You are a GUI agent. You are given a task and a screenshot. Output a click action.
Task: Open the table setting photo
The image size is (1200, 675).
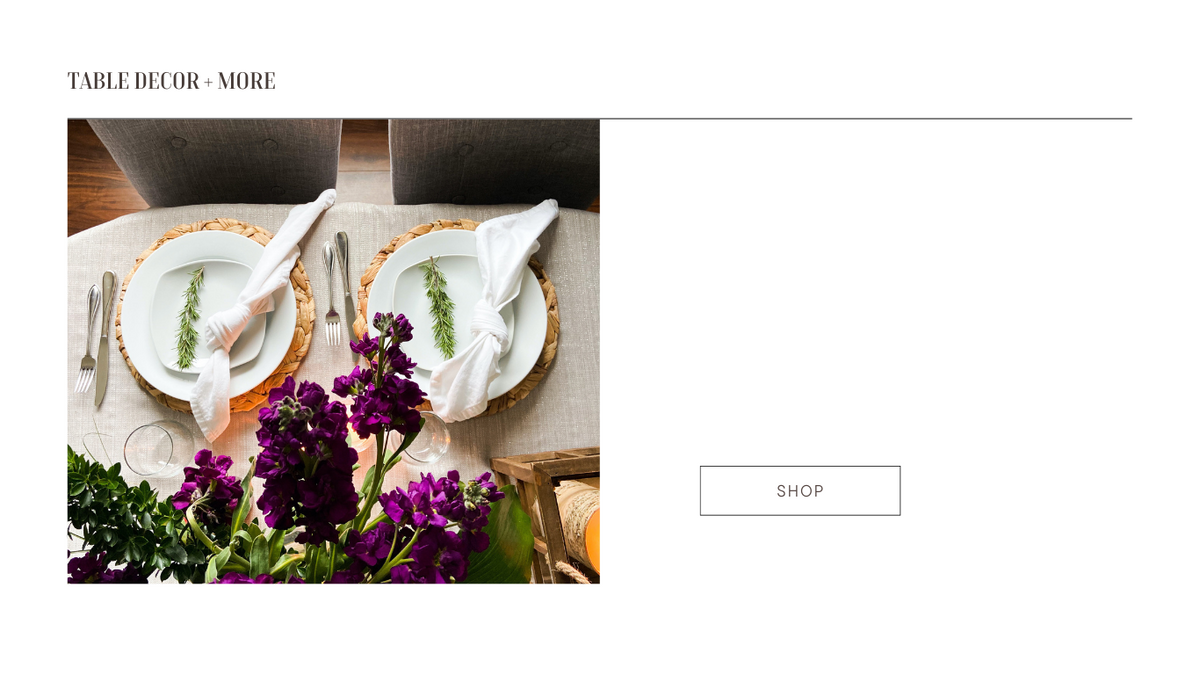(333, 351)
